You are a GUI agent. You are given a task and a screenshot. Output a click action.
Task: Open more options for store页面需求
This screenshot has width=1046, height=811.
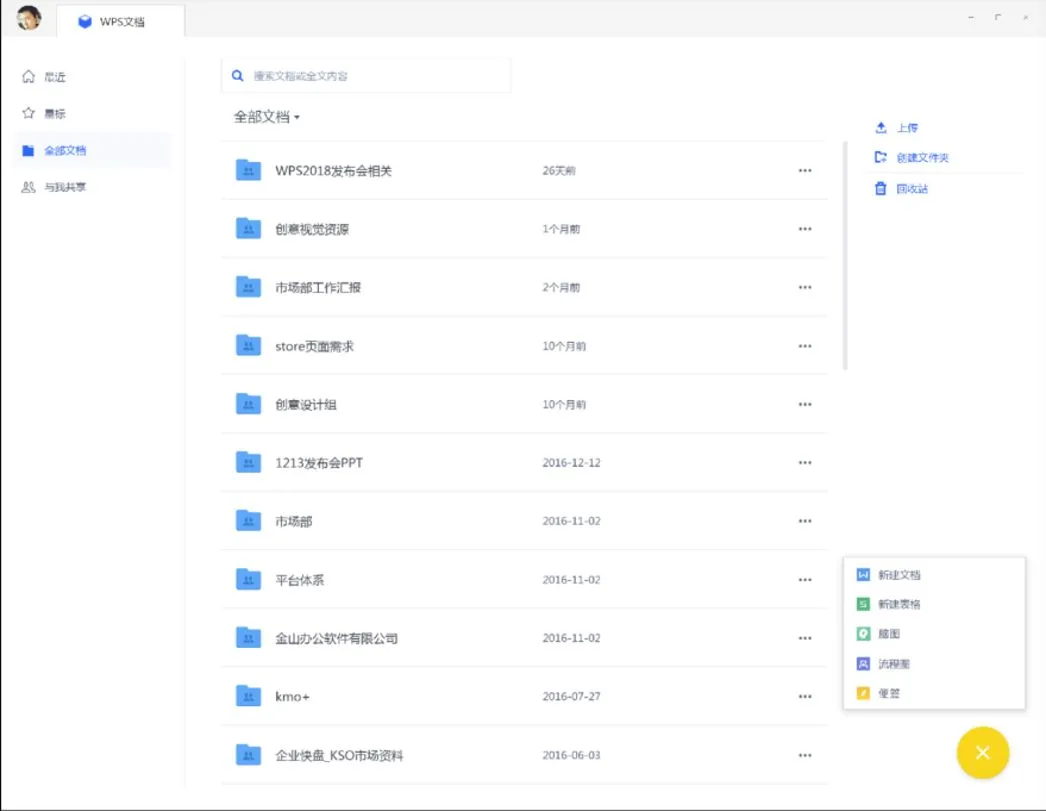805,346
